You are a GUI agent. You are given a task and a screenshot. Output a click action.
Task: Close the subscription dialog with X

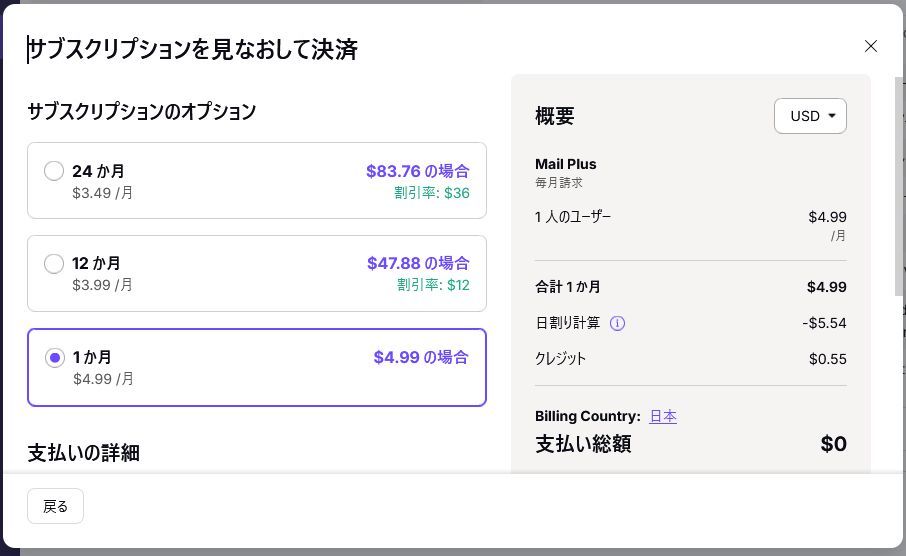871,46
